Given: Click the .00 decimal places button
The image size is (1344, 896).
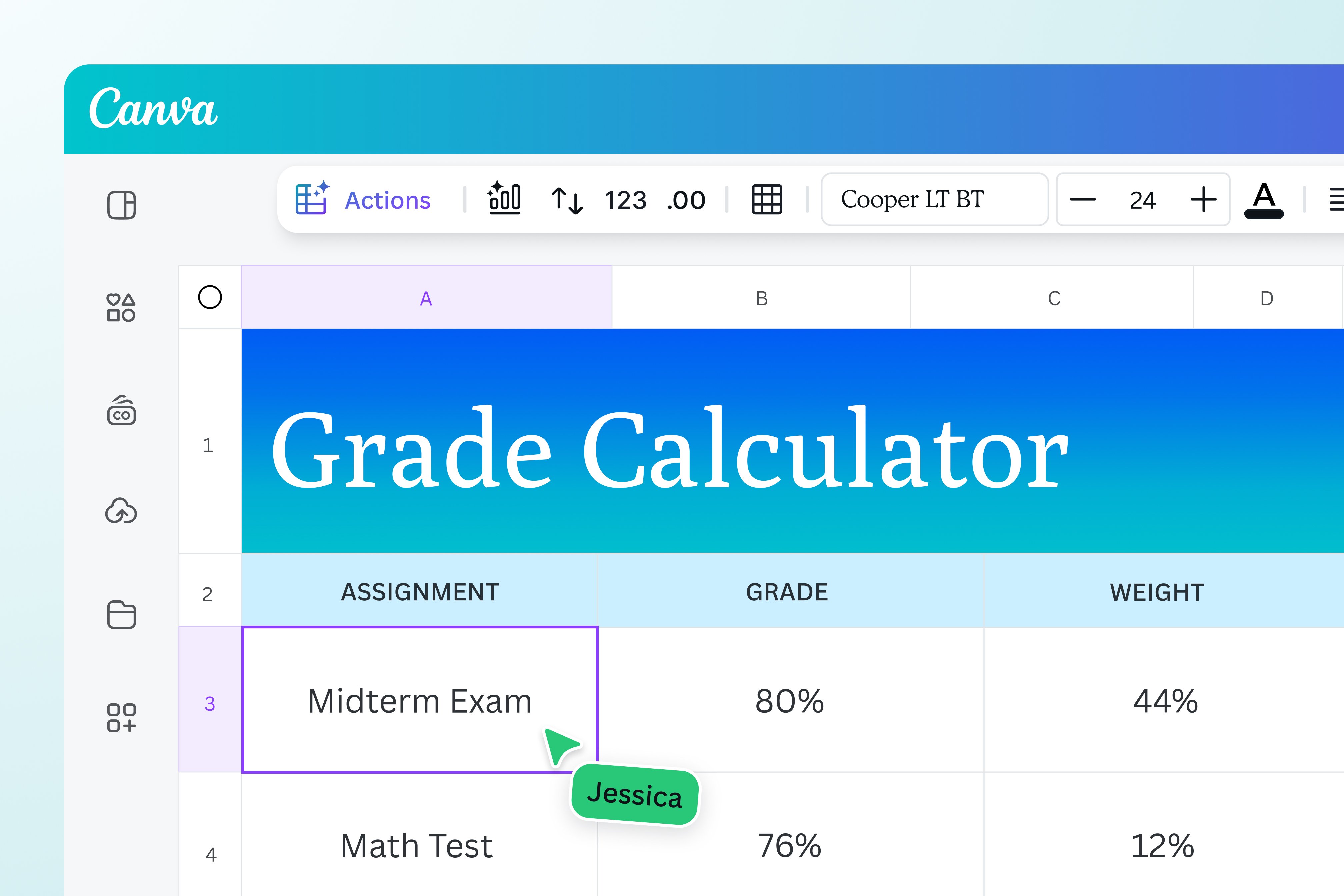Looking at the screenshot, I should click(686, 201).
